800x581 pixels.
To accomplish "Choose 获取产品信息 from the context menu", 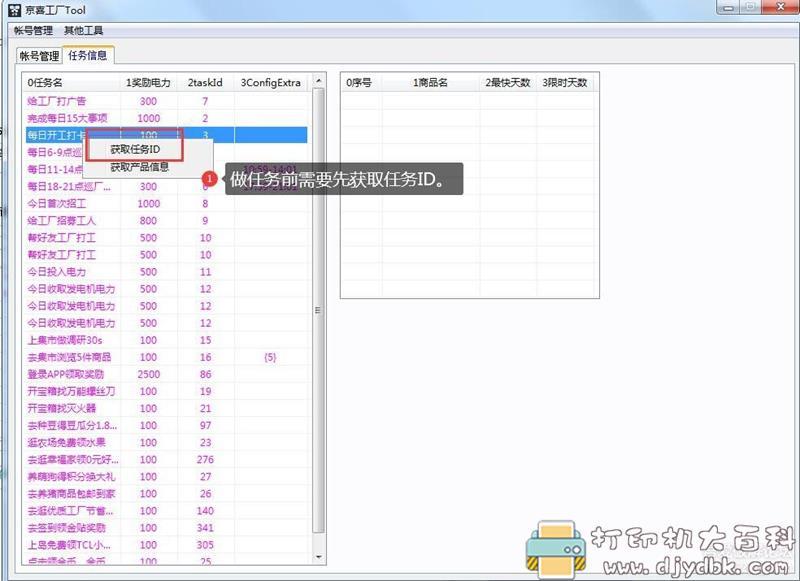I will [139, 167].
